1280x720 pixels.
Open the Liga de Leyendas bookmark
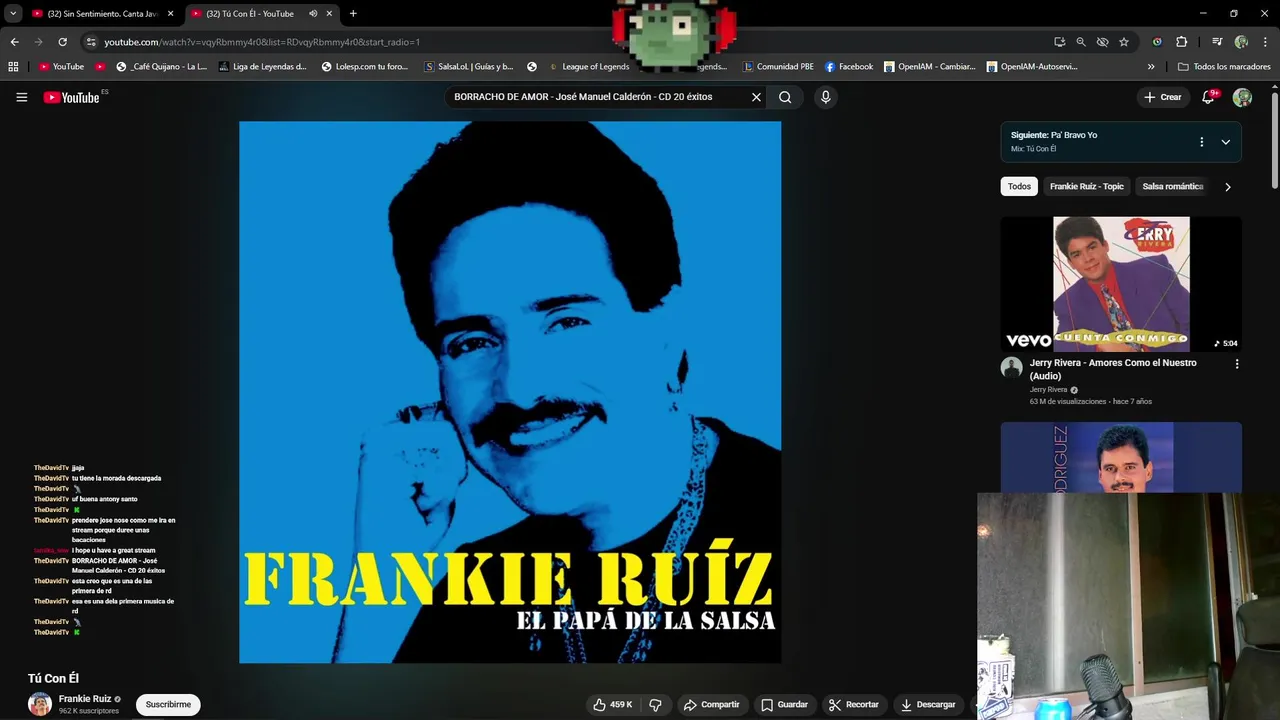[x=262, y=67]
